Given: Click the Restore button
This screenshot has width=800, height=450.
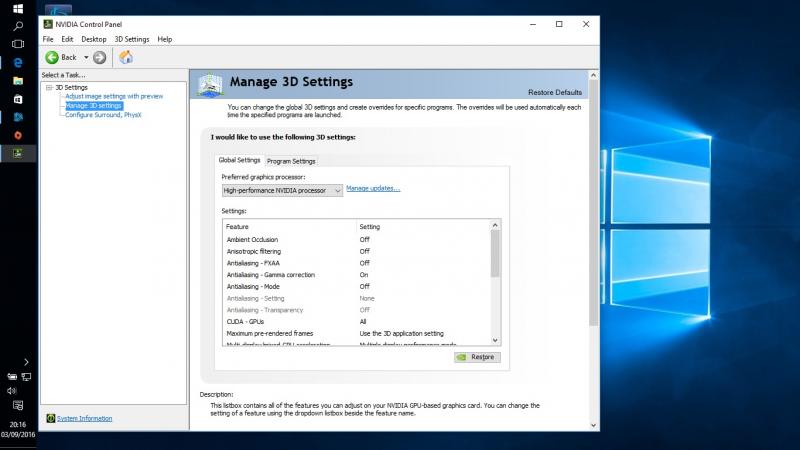Looking at the screenshot, I should click(476, 356).
